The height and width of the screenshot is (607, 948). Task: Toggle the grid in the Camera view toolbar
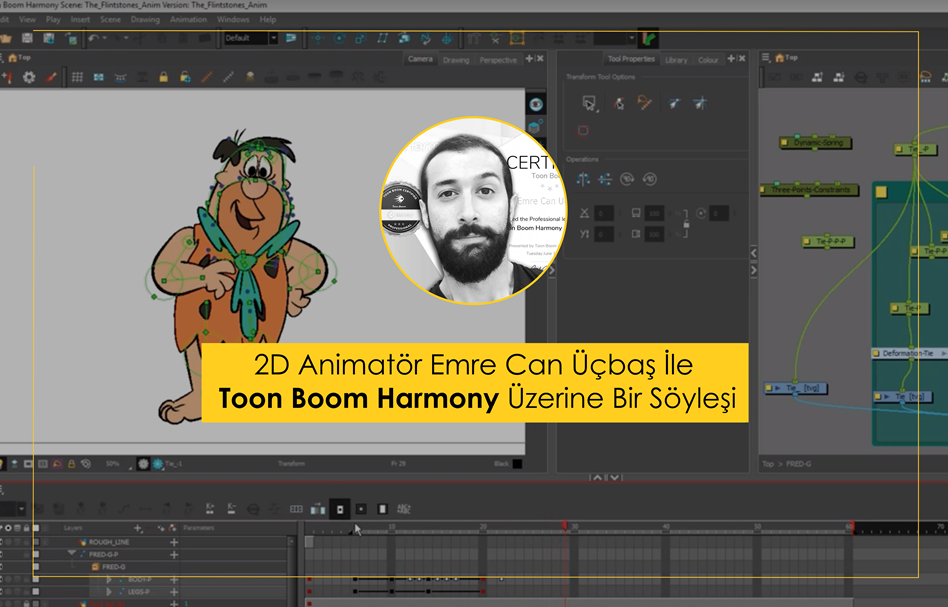click(77, 77)
